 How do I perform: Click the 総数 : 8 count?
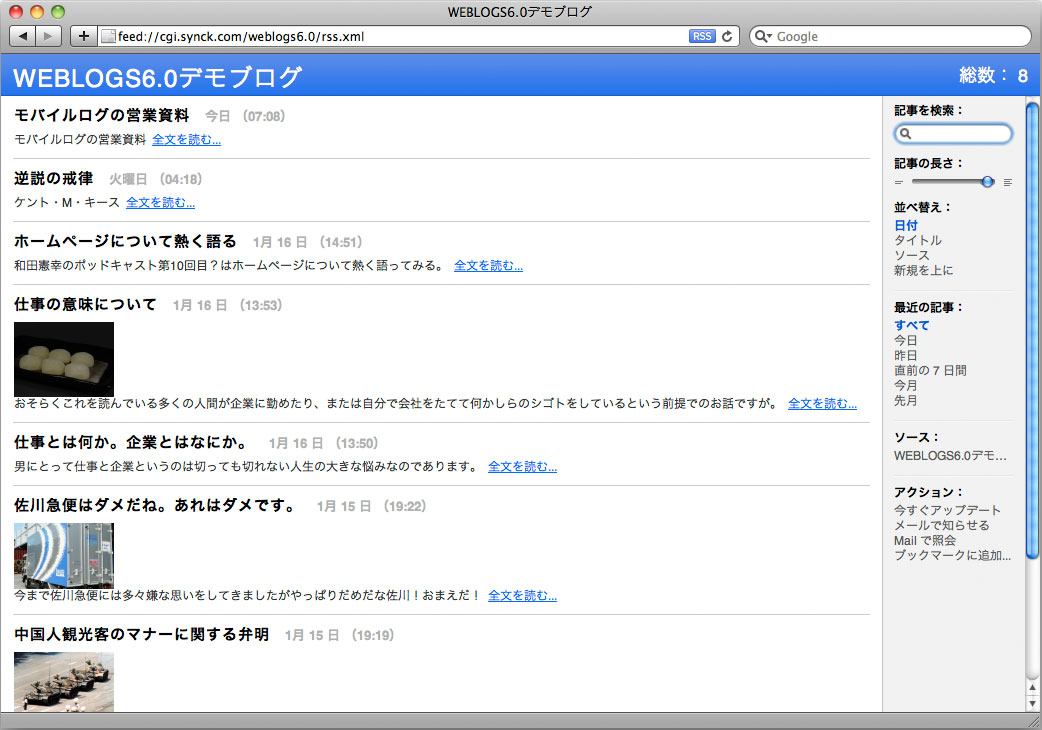coord(993,76)
